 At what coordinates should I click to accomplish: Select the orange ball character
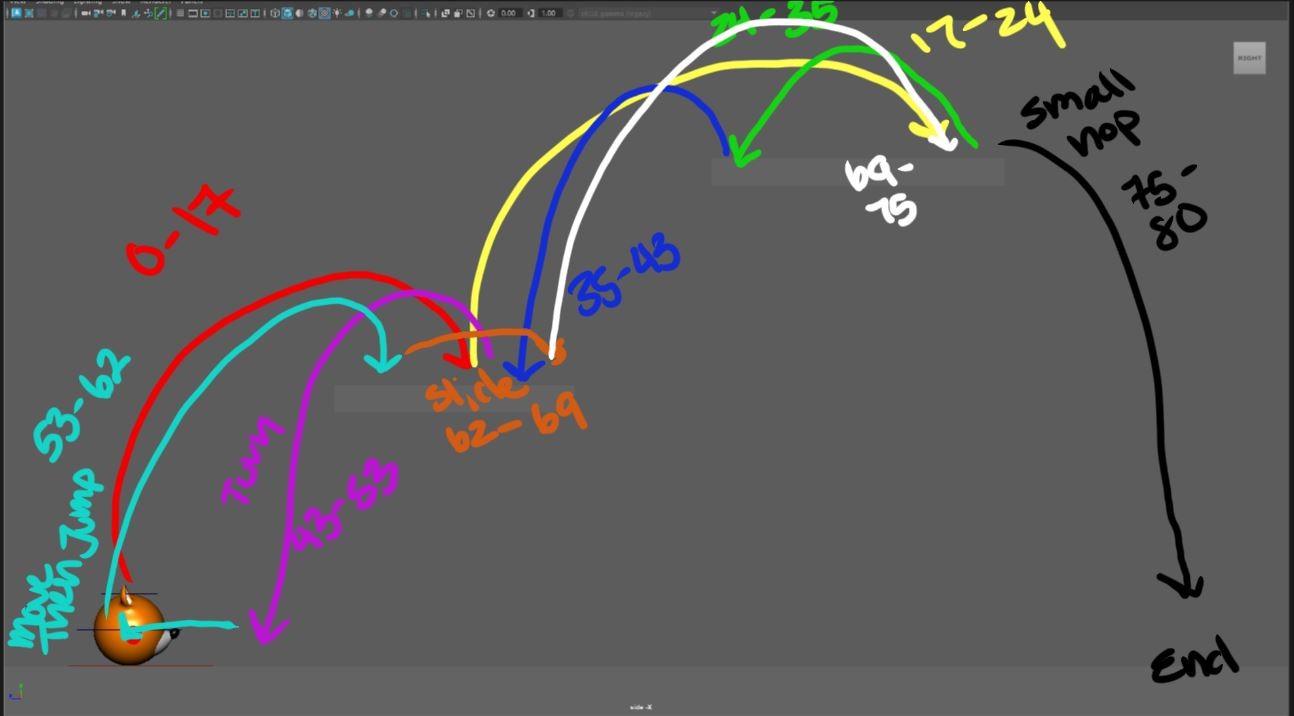(x=130, y=628)
